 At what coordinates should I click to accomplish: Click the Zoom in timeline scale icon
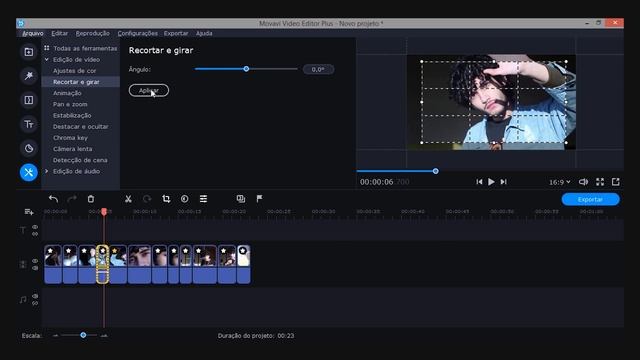[104, 336]
